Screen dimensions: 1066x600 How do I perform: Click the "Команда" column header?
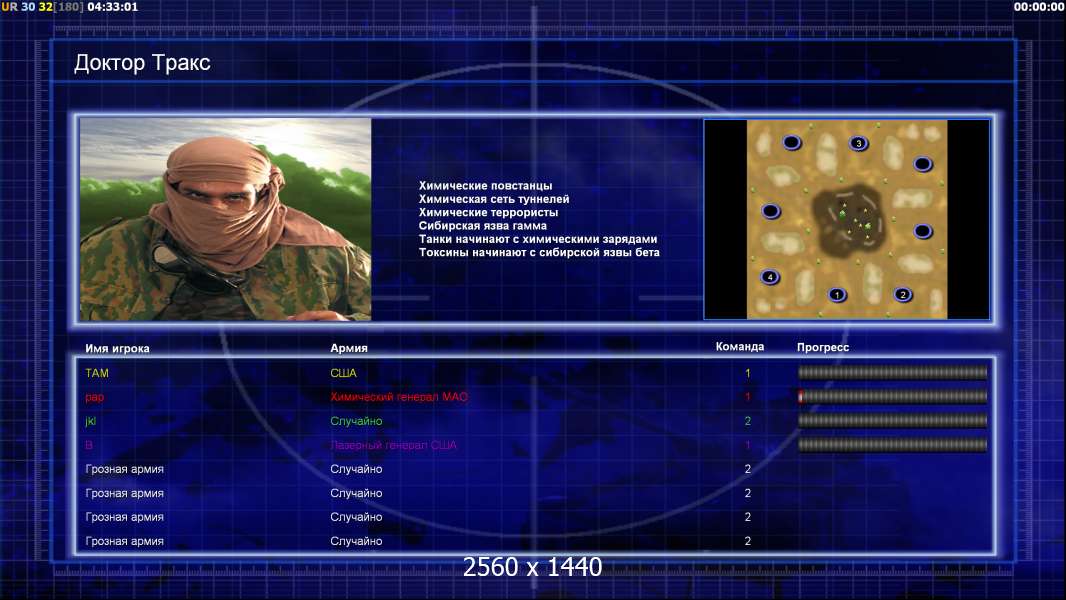[740, 347]
